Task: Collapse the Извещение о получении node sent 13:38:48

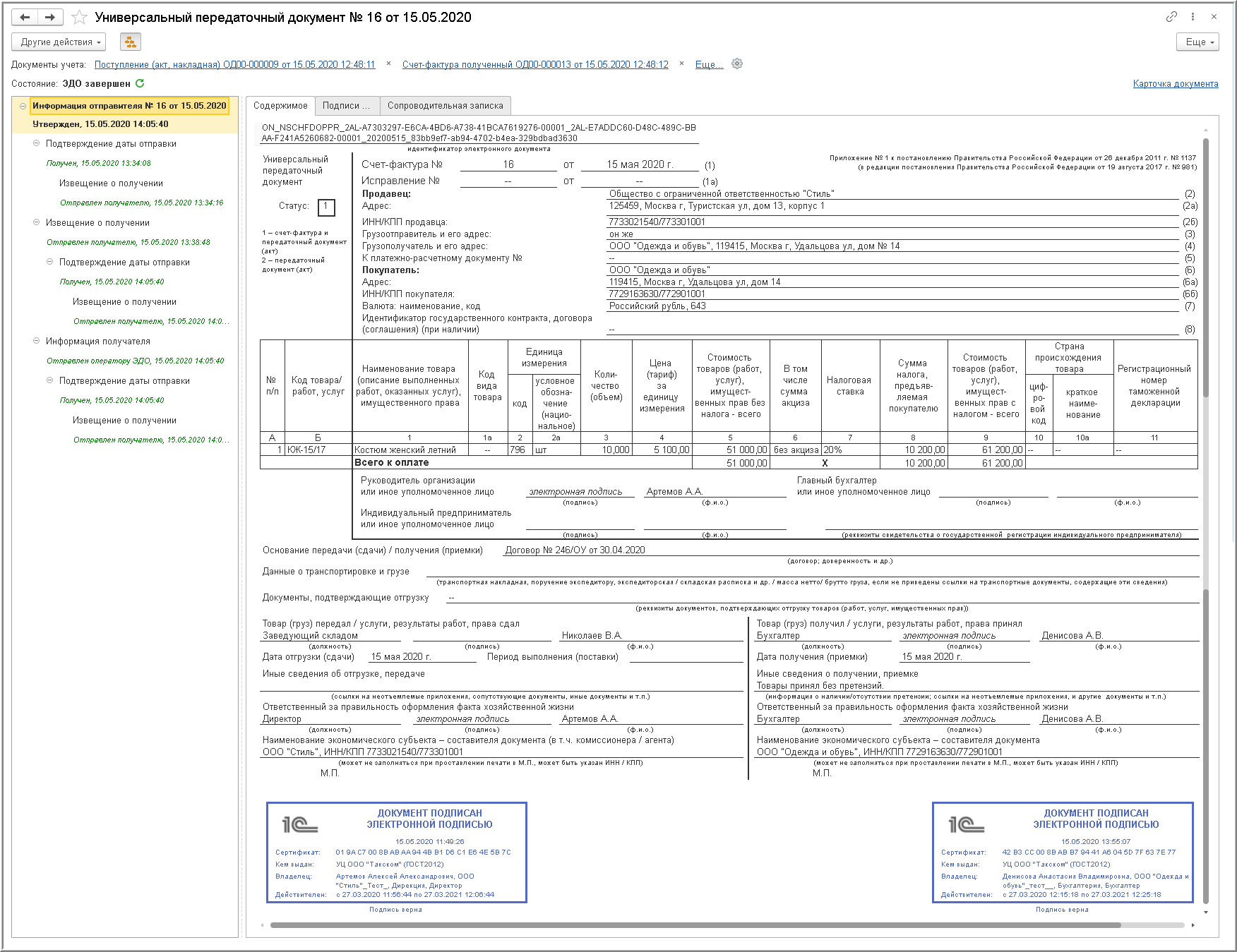Action: tap(36, 222)
